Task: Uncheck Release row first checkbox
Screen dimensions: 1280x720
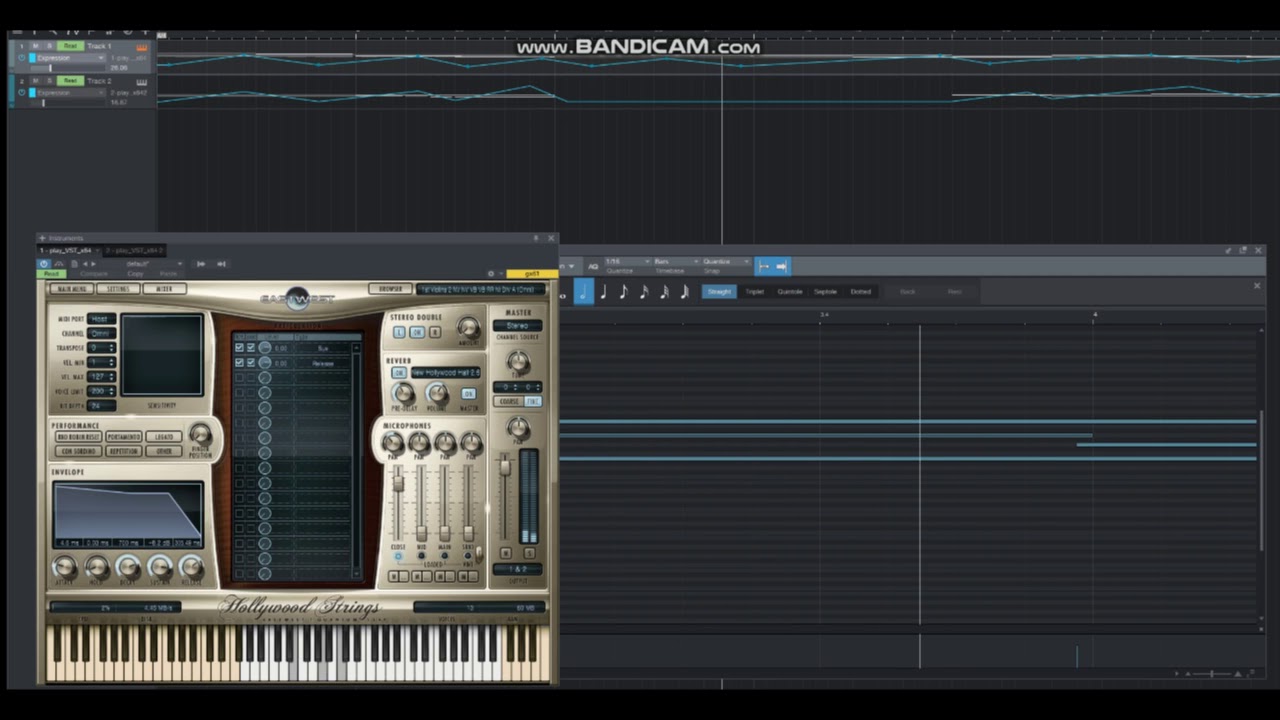Action: click(239, 363)
